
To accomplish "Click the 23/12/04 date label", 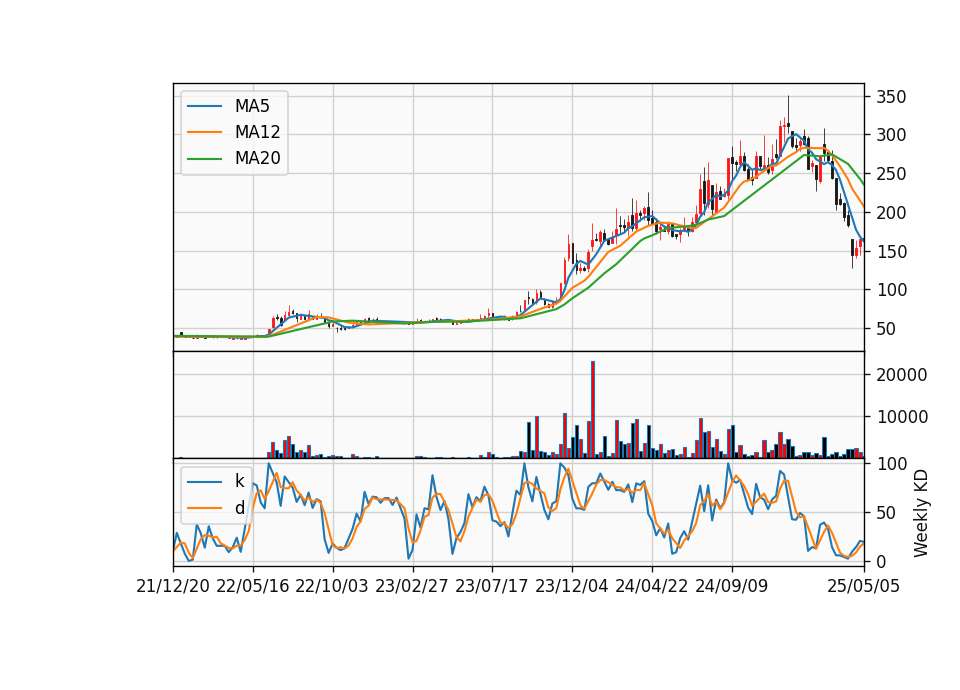I will click(572, 586).
